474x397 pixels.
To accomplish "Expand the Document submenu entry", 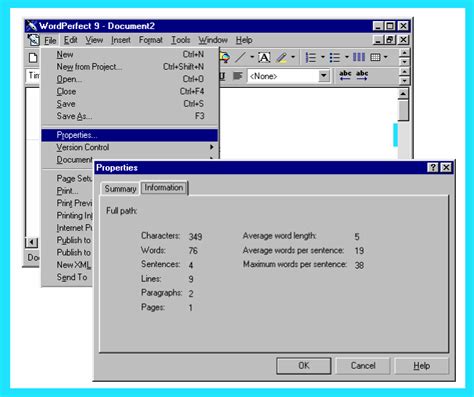I will tap(74, 159).
